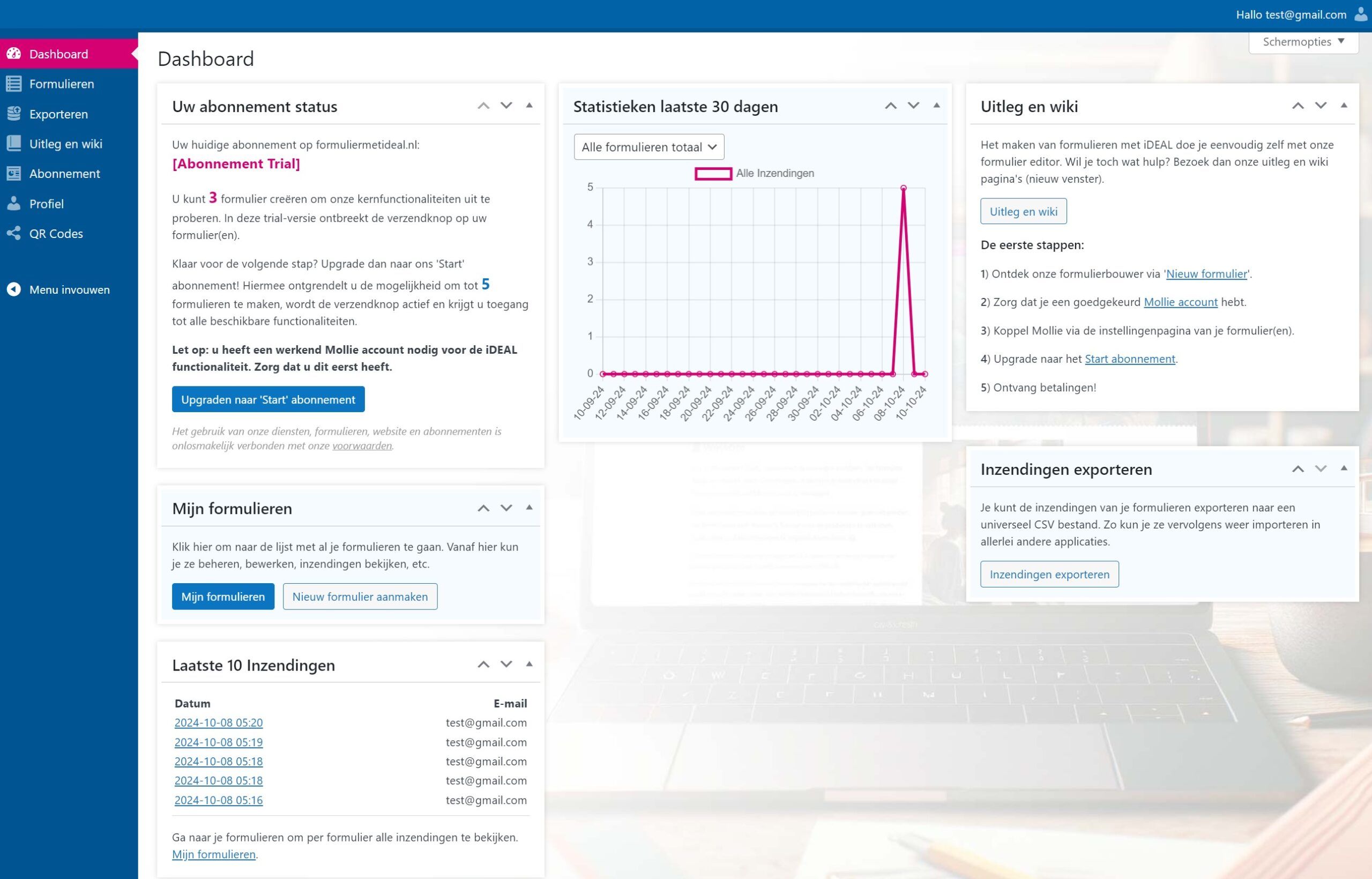Collapse the 'Inzendingen exporteren' panel
This screenshot has width=1372, height=879.
(1344, 468)
